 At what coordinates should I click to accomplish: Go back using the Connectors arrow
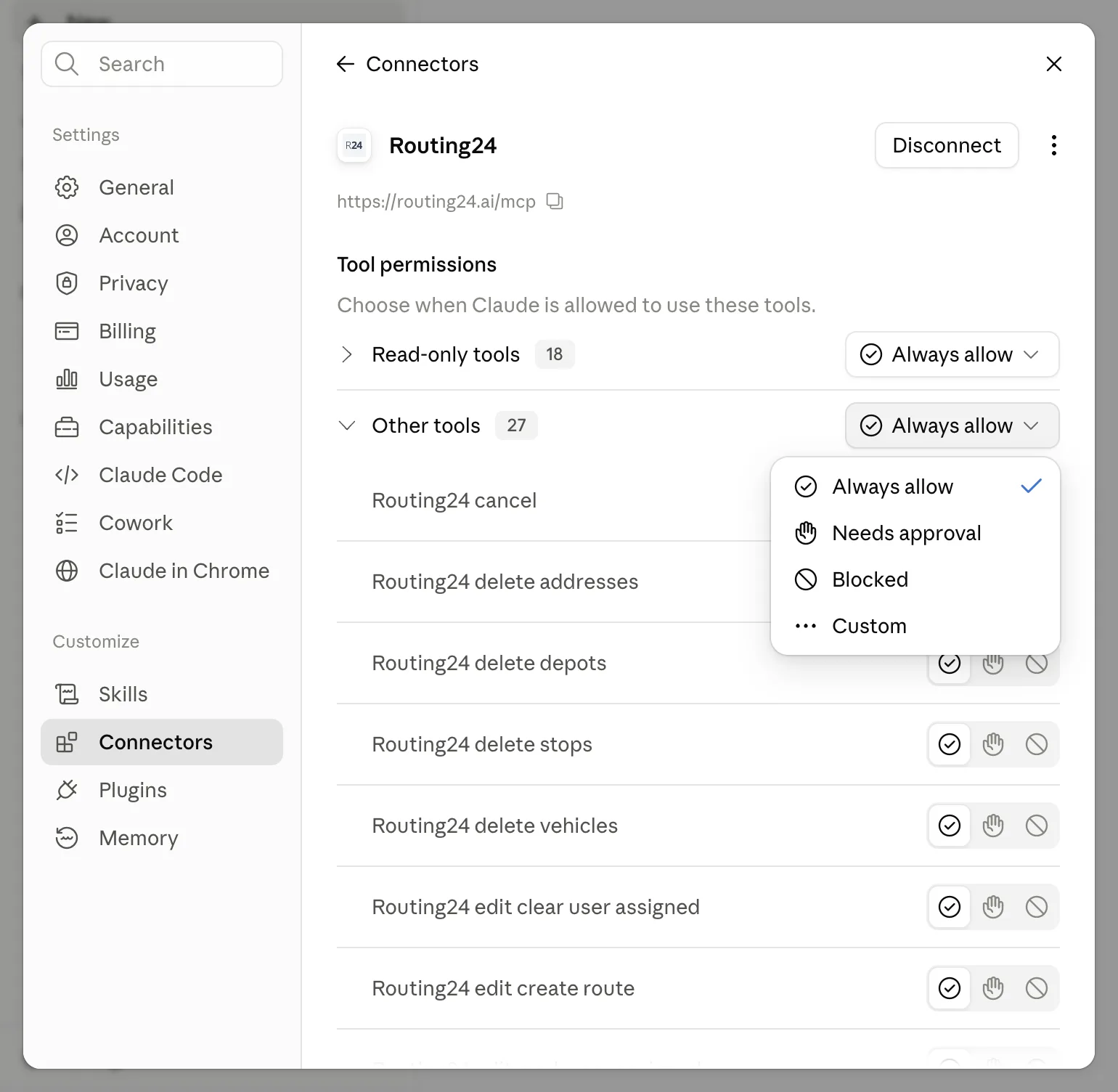[x=346, y=64]
